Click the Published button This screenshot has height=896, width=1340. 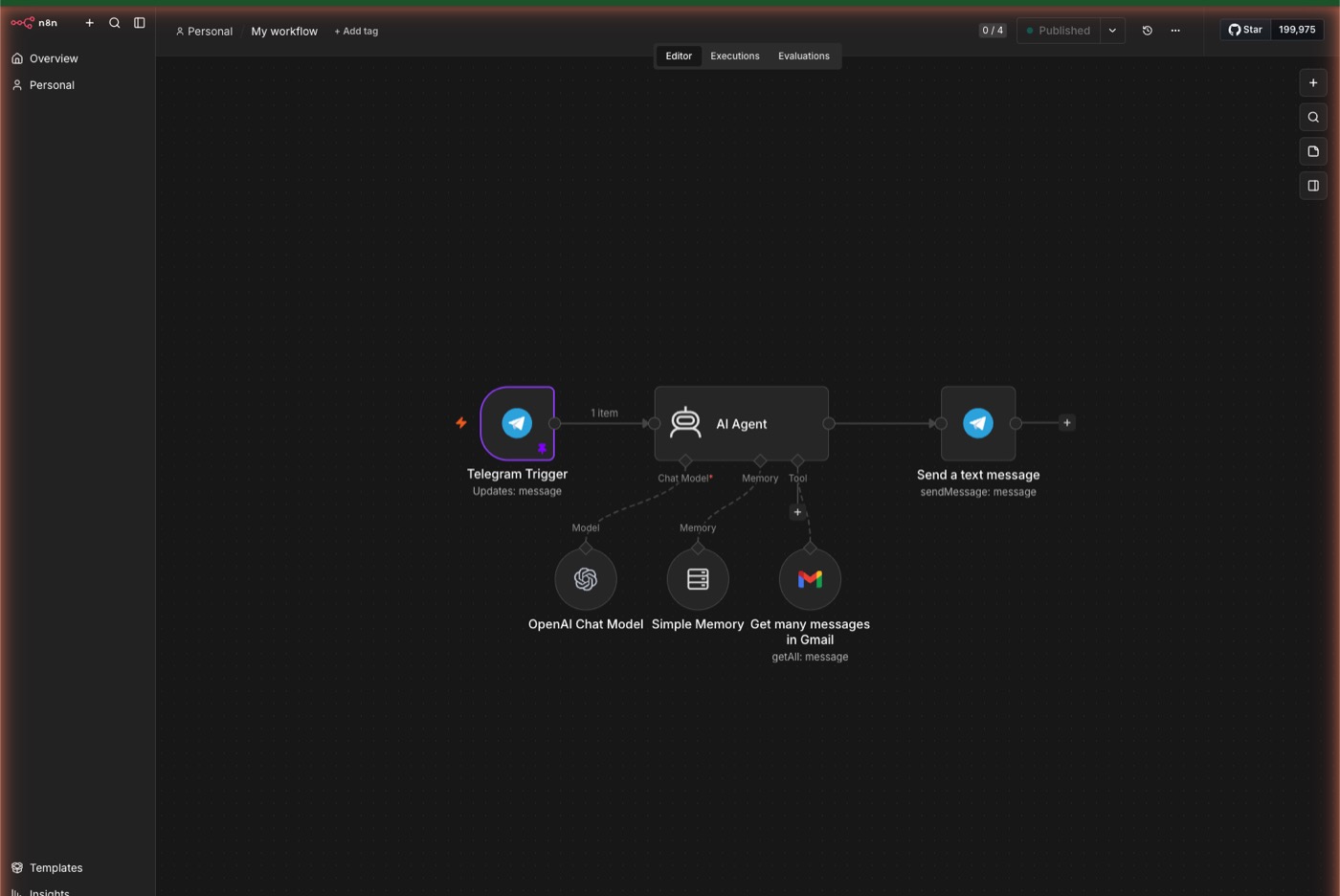1059,31
